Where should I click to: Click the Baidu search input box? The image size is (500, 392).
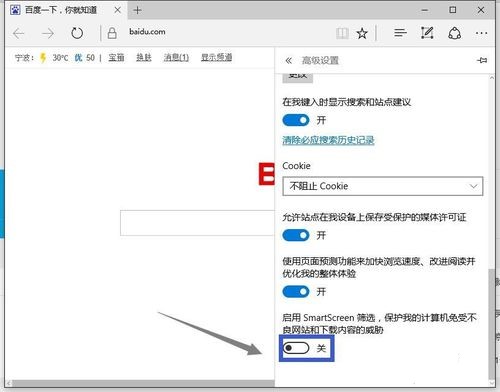(x=197, y=223)
